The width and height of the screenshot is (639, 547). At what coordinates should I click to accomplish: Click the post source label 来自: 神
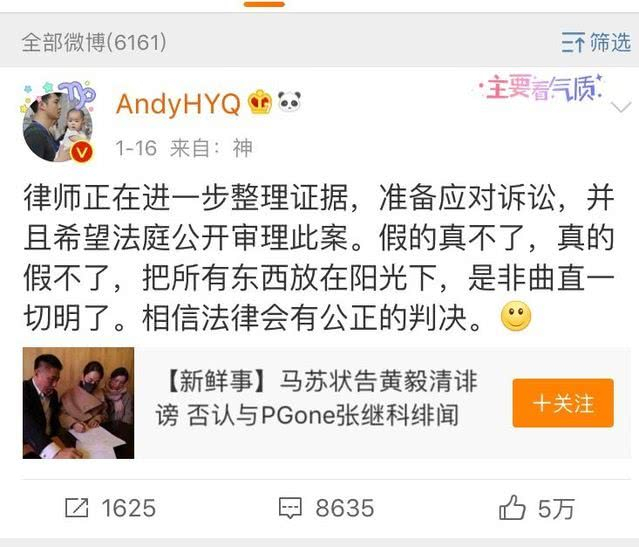[211, 148]
